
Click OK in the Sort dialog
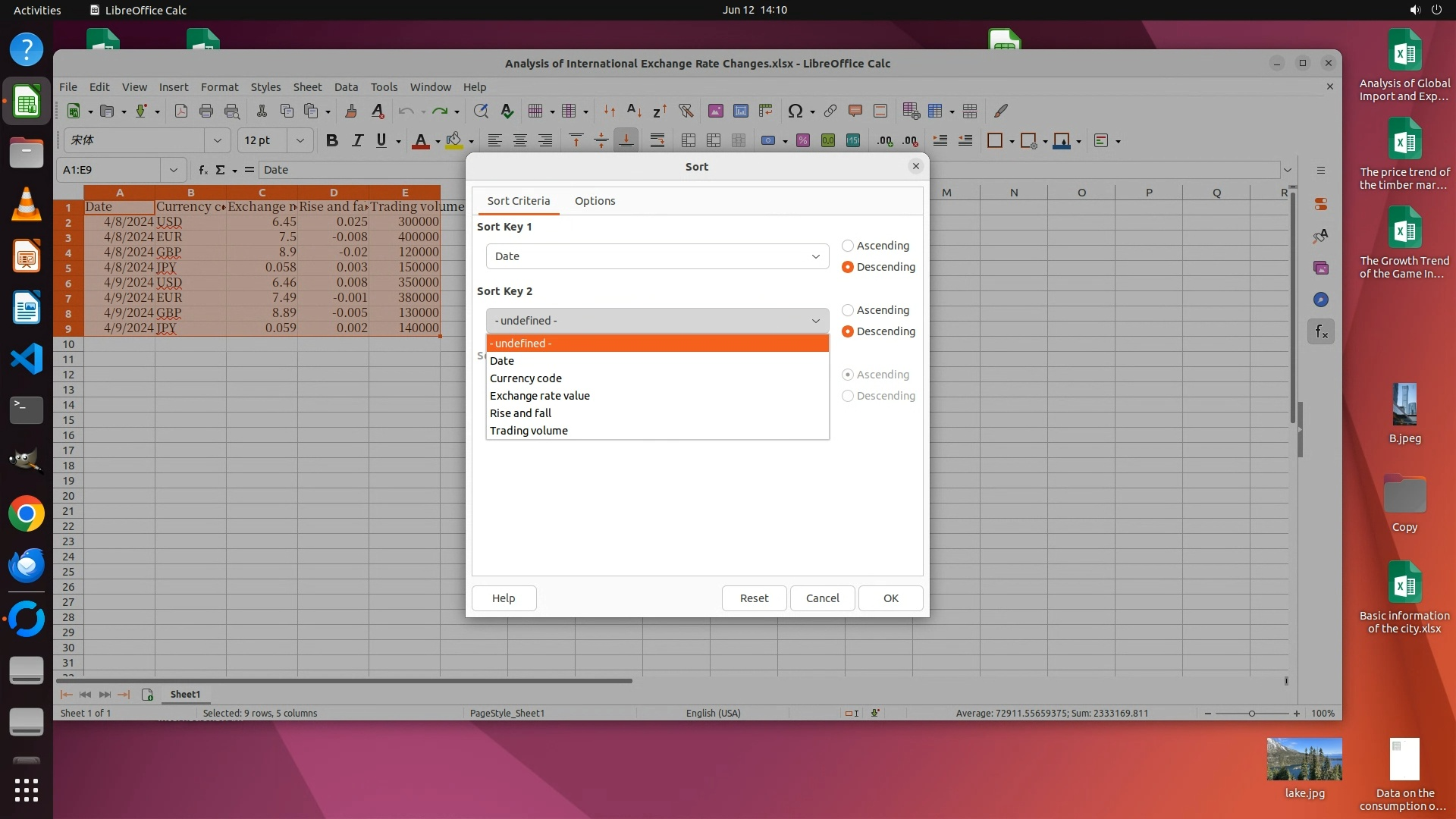coord(890,598)
